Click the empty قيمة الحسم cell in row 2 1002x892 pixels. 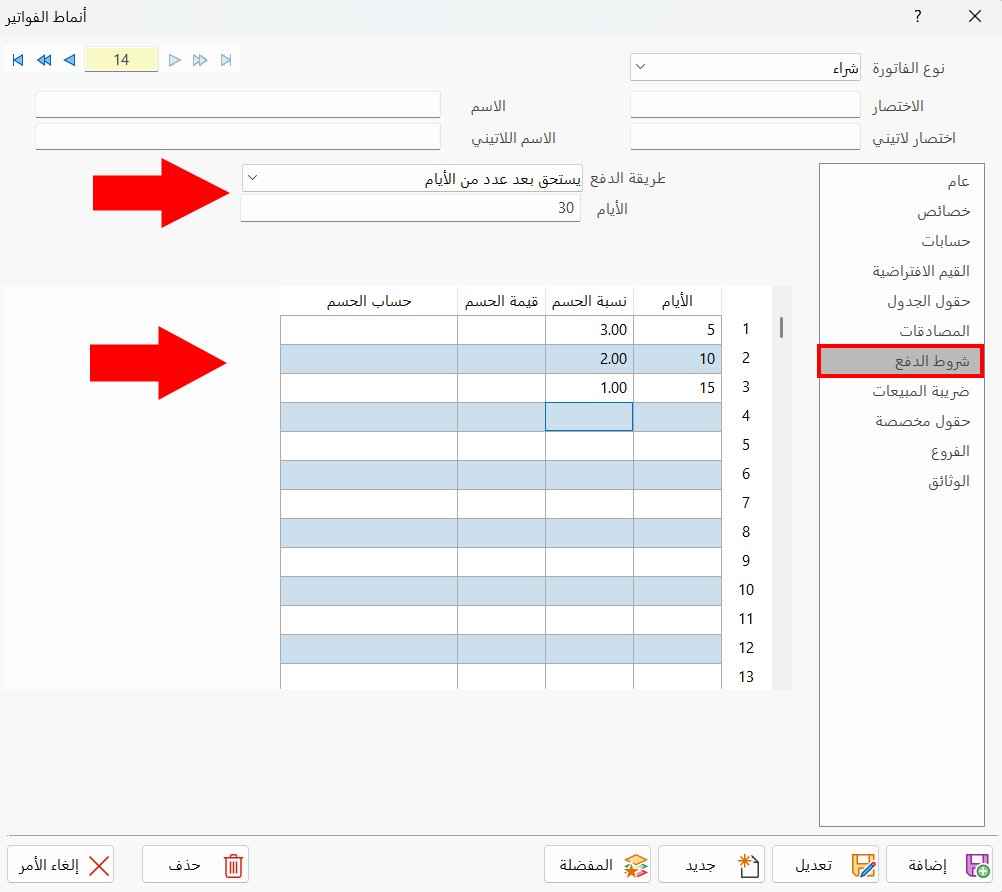pos(502,359)
